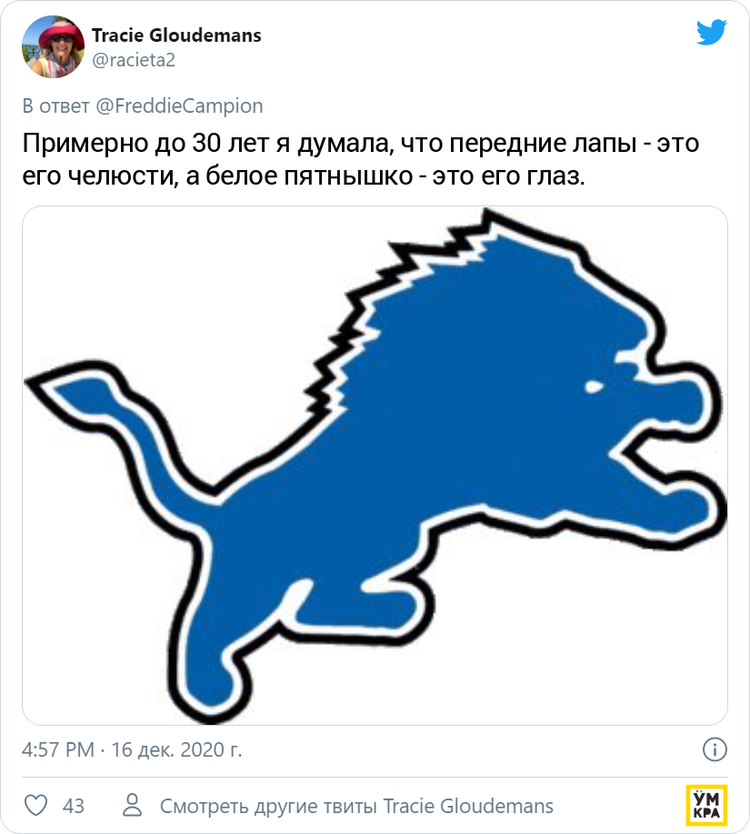Image resolution: width=750 pixels, height=834 pixels.
Task: Click the yellow УМКРА logo badge
Action: [x=705, y=804]
